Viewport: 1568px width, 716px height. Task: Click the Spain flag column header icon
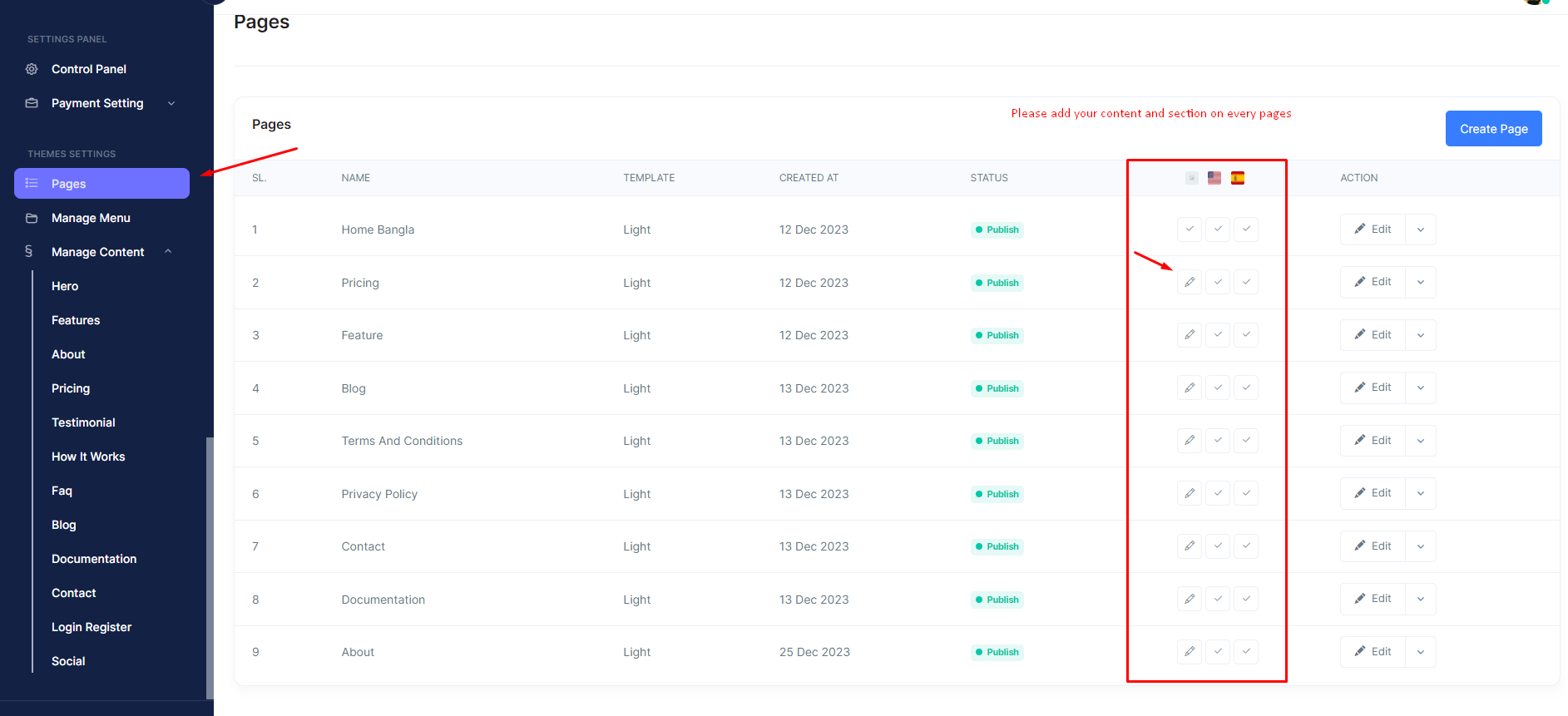[x=1238, y=178]
